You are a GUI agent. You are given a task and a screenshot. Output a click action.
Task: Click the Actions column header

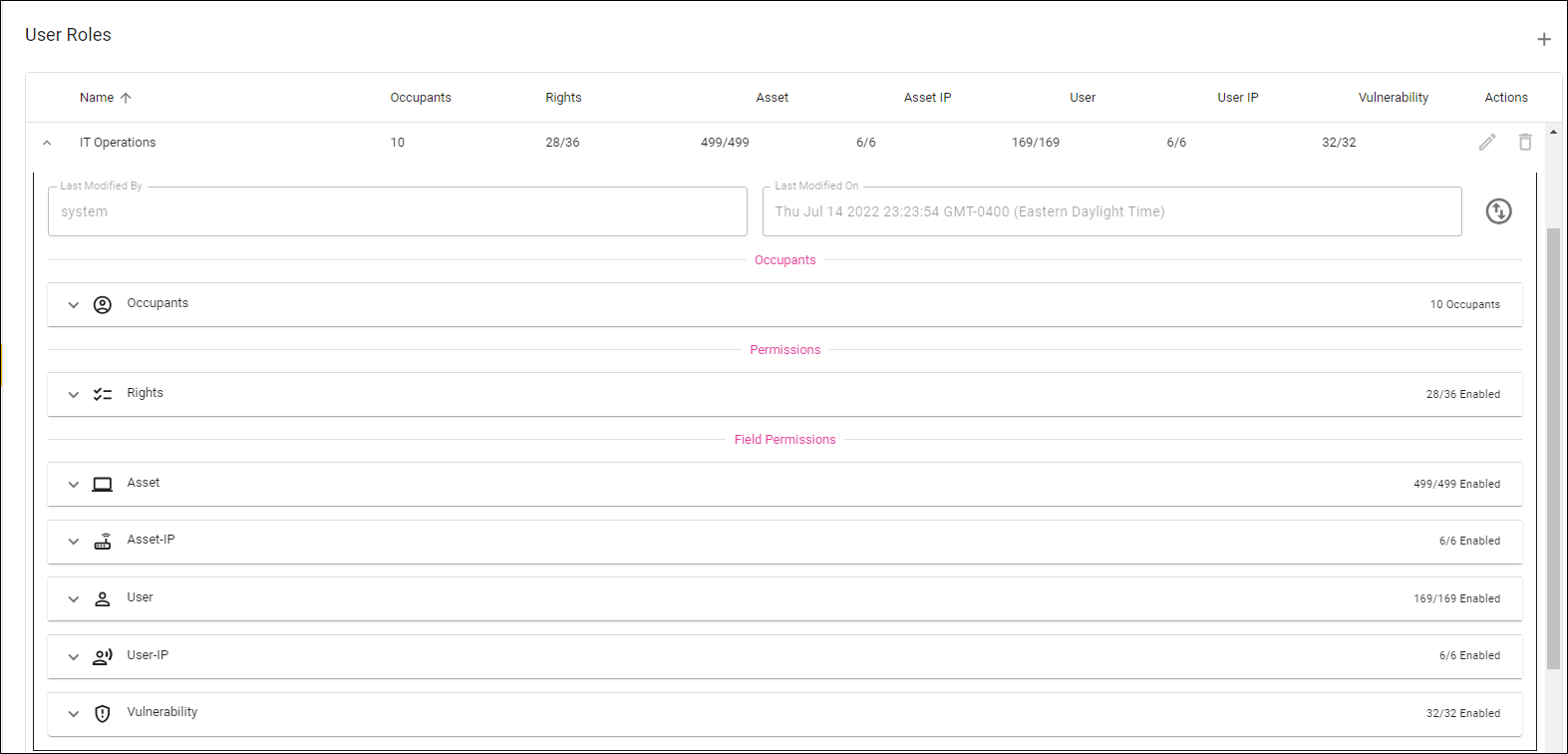pos(1506,98)
